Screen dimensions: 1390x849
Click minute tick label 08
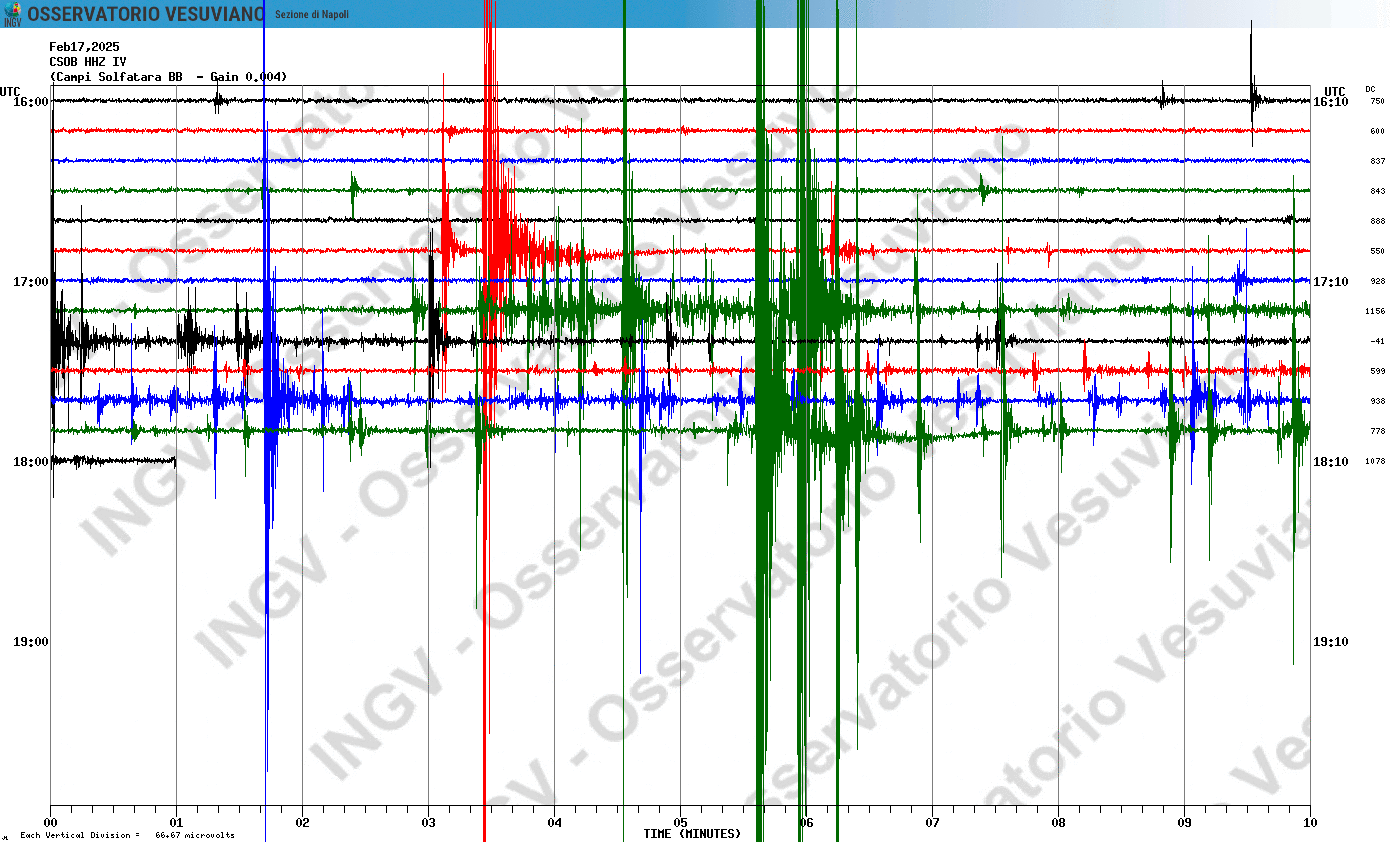1059,823
